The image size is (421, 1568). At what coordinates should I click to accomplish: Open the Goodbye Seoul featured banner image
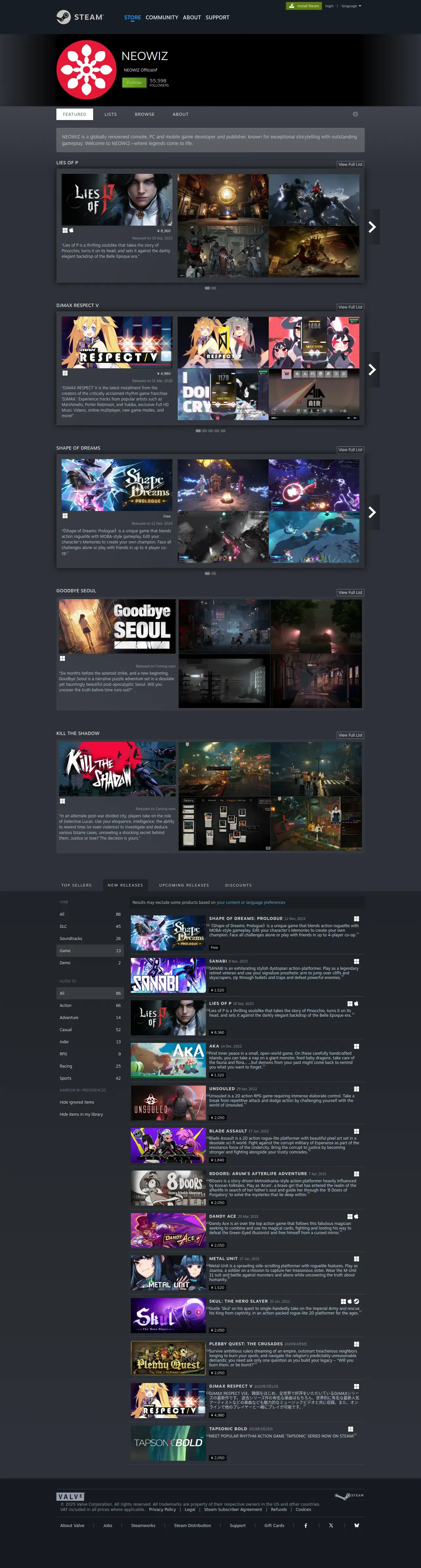(117, 626)
